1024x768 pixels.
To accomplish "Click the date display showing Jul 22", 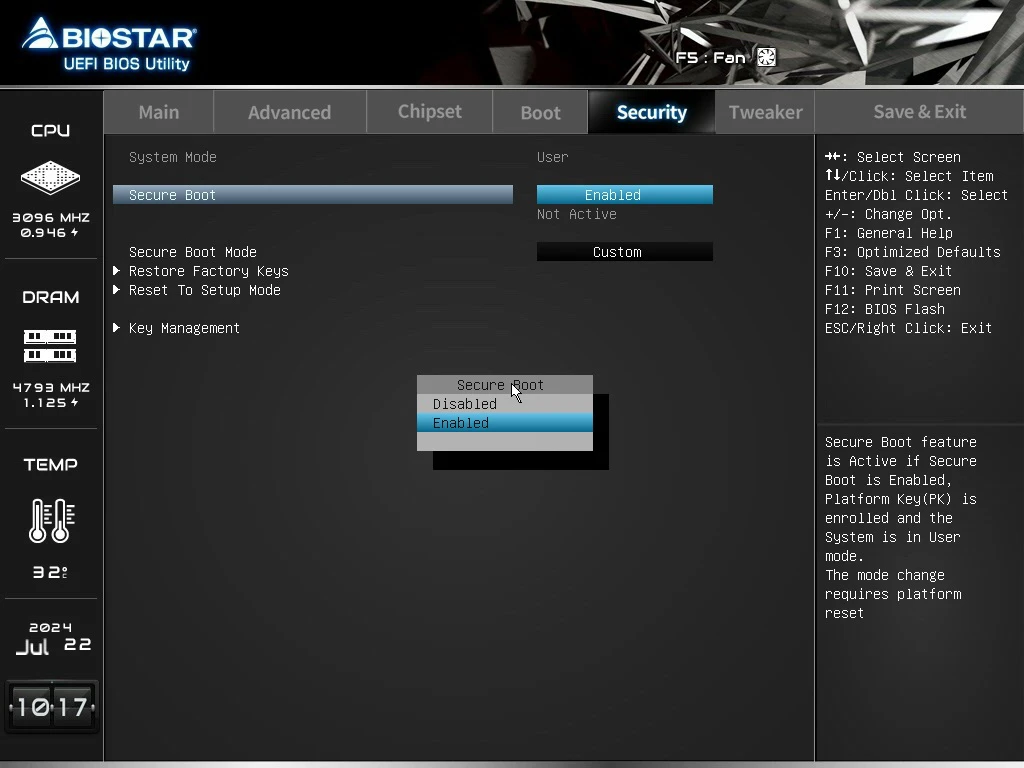I will point(52,638).
